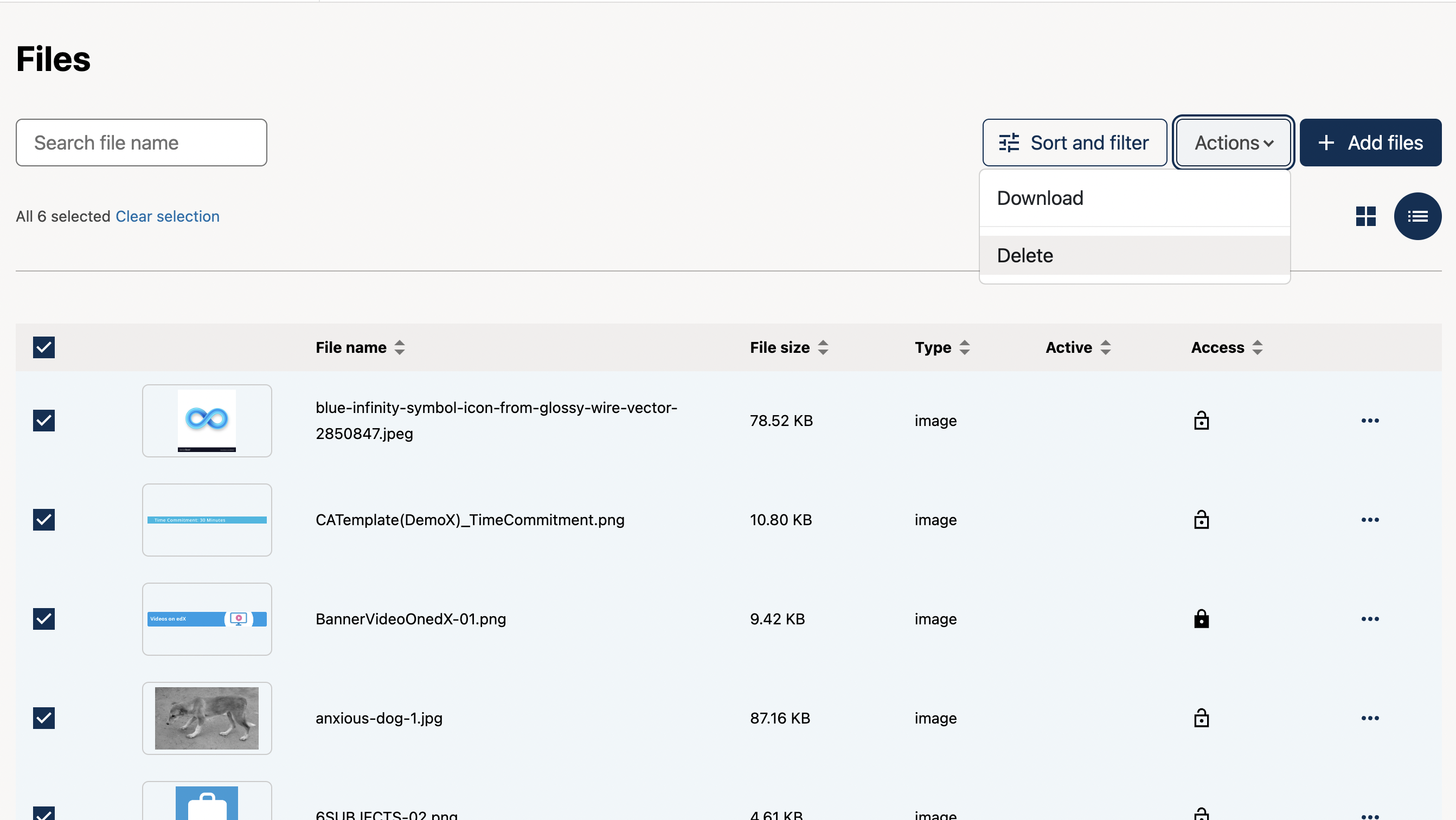Image resolution: width=1456 pixels, height=820 pixels.
Task: Click the Clear selection link
Action: [168, 216]
